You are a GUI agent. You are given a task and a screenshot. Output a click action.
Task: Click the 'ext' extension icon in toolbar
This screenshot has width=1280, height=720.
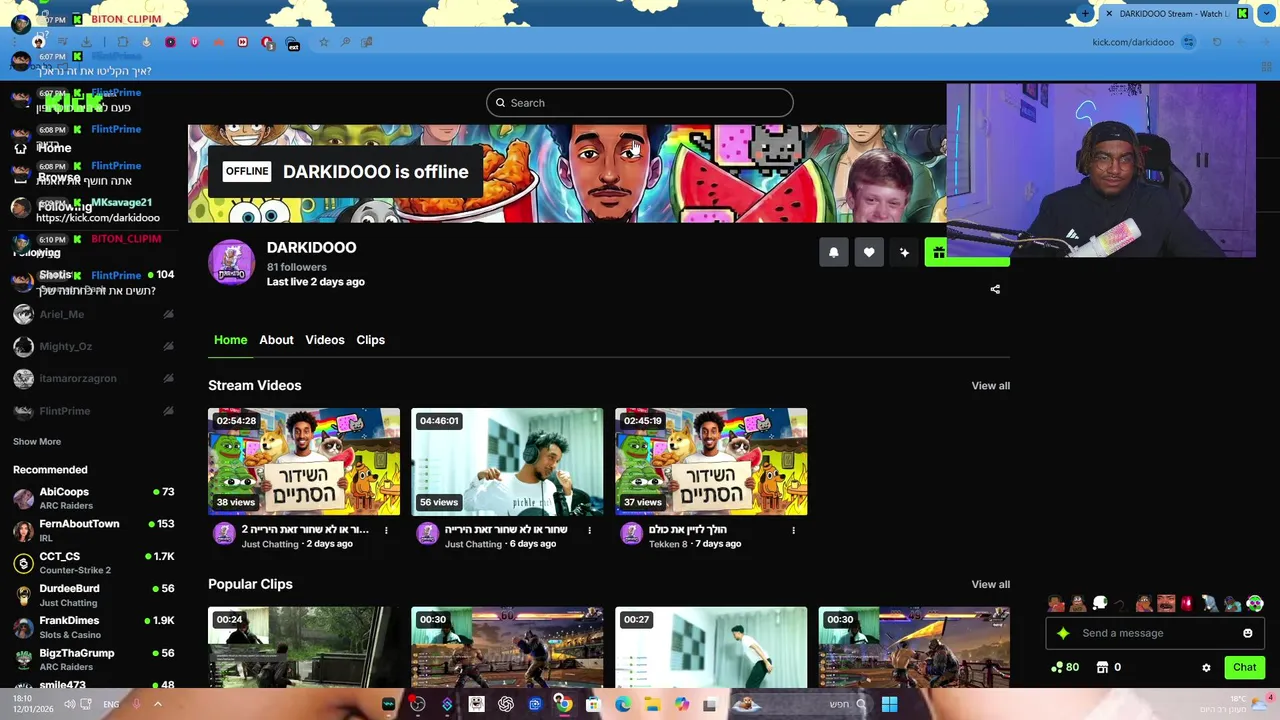[x=293, y=43]
